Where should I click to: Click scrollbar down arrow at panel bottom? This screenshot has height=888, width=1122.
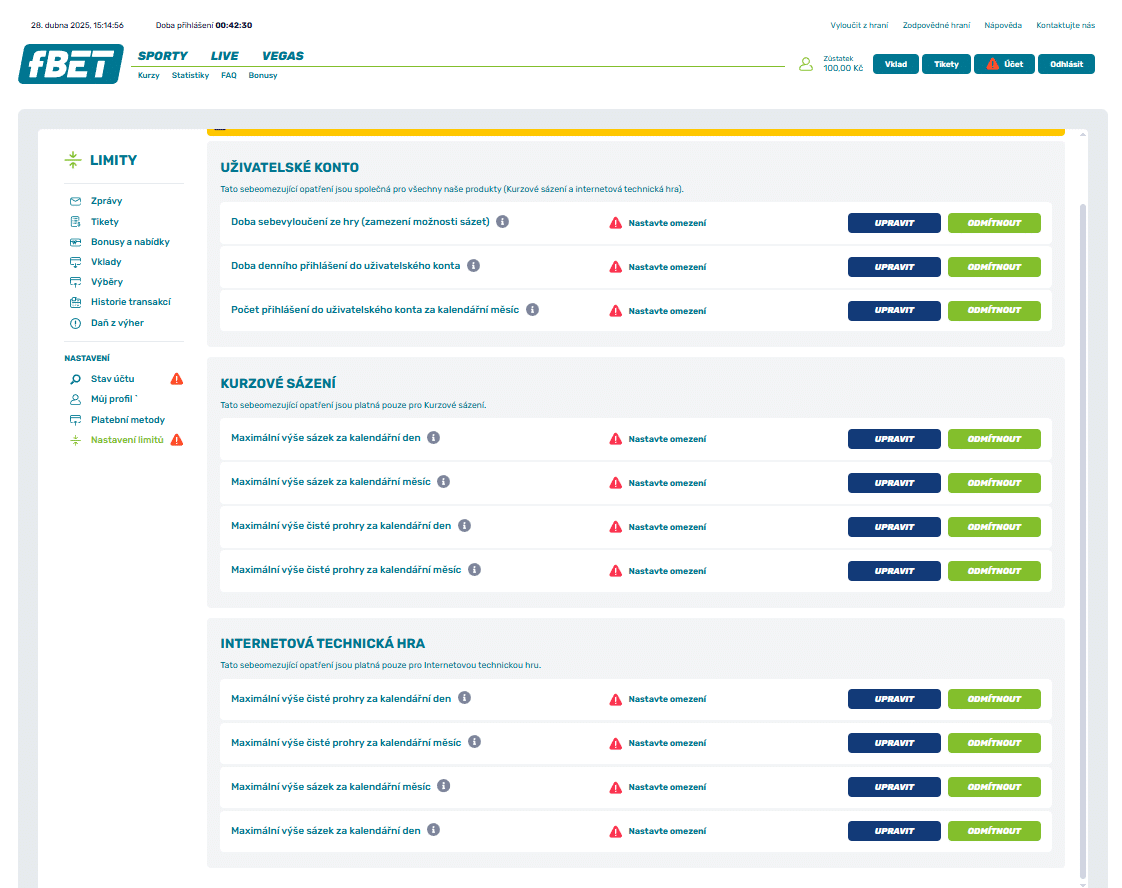[1083, 884]
